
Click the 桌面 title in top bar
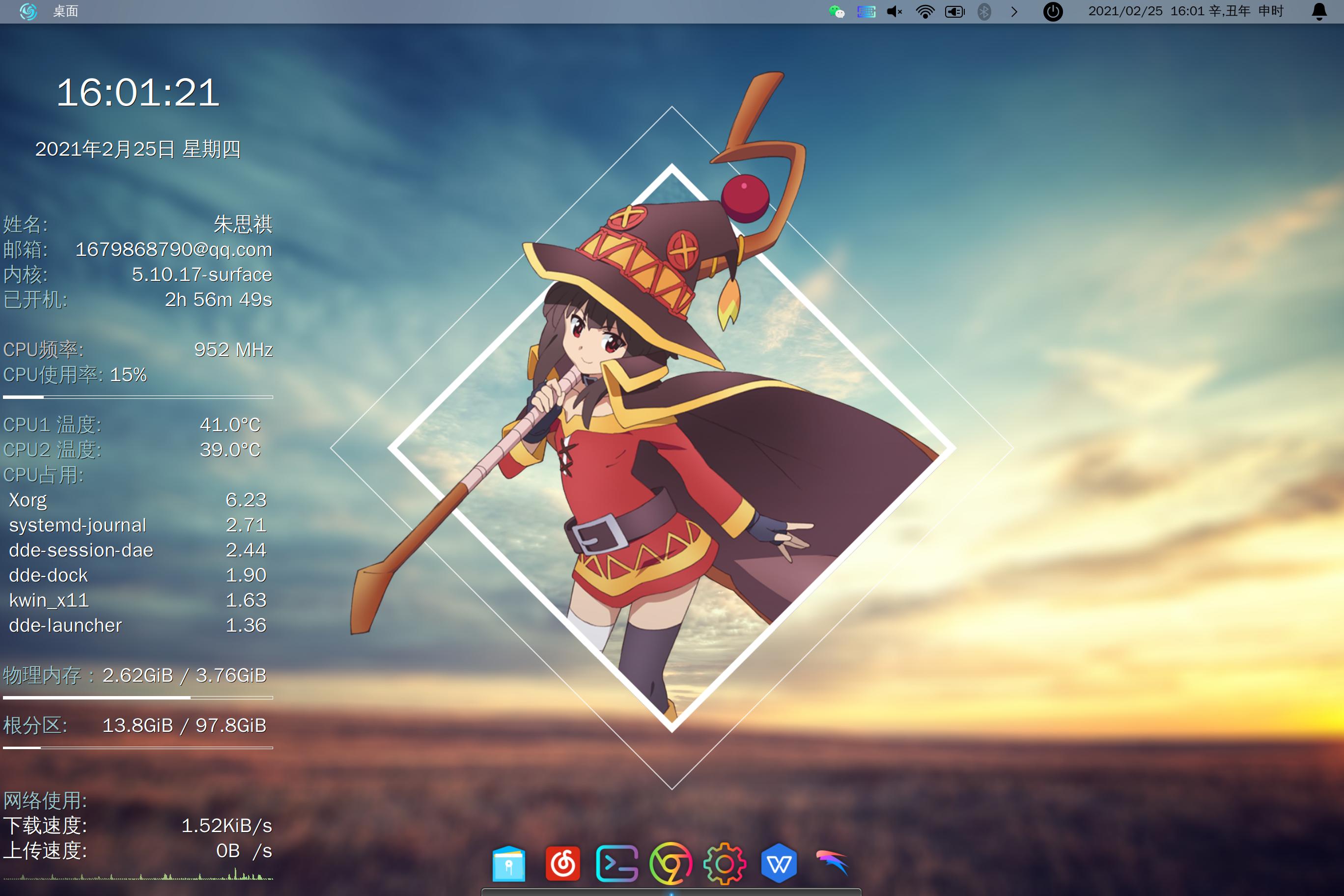65,11
